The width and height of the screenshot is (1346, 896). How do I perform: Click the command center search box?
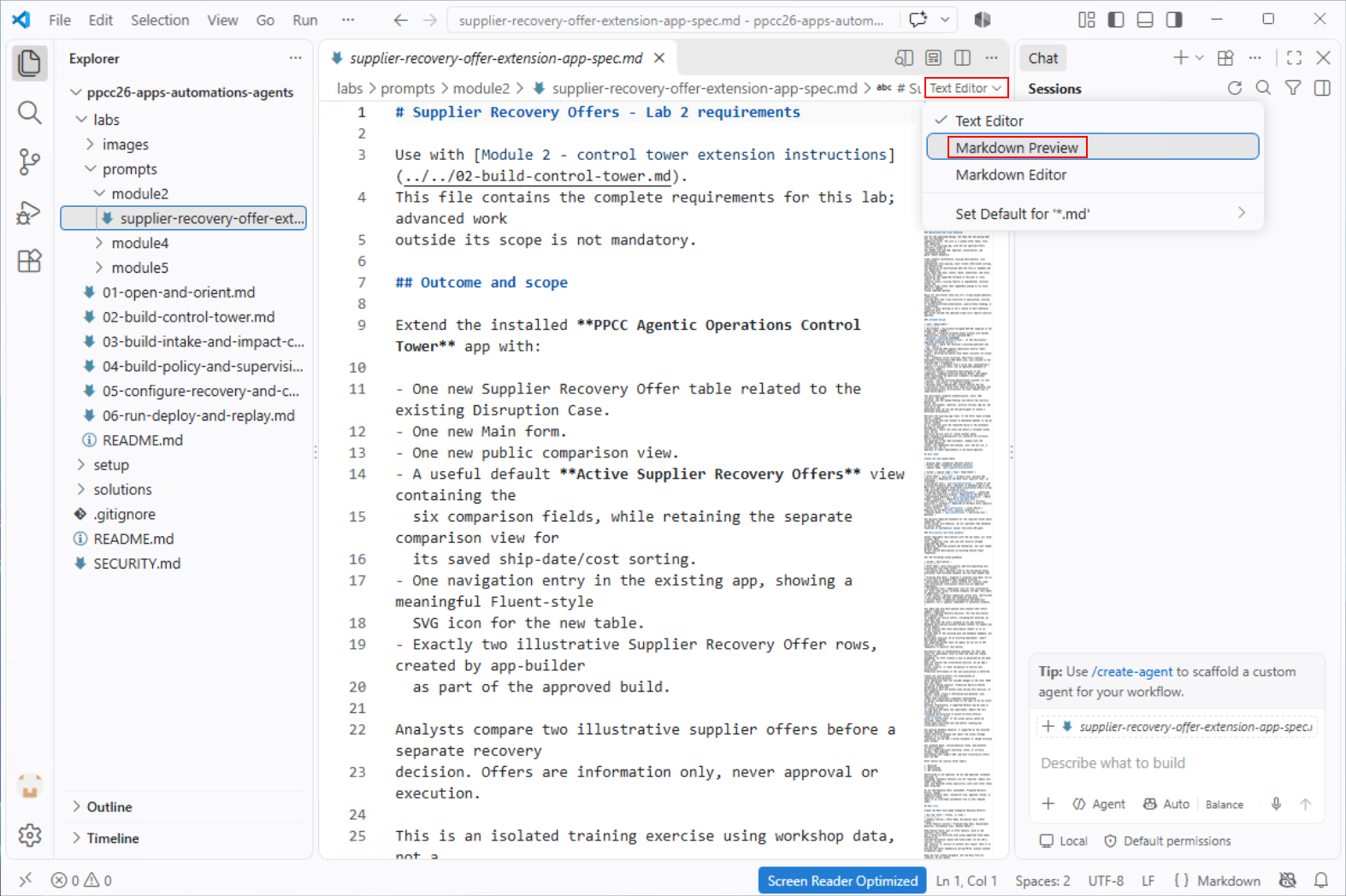coord(673,20)
